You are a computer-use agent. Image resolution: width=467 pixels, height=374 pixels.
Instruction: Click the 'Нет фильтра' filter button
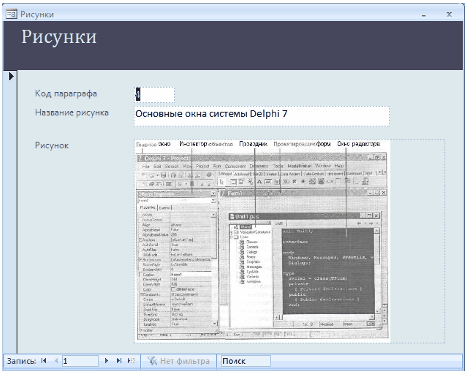[178, 361]
